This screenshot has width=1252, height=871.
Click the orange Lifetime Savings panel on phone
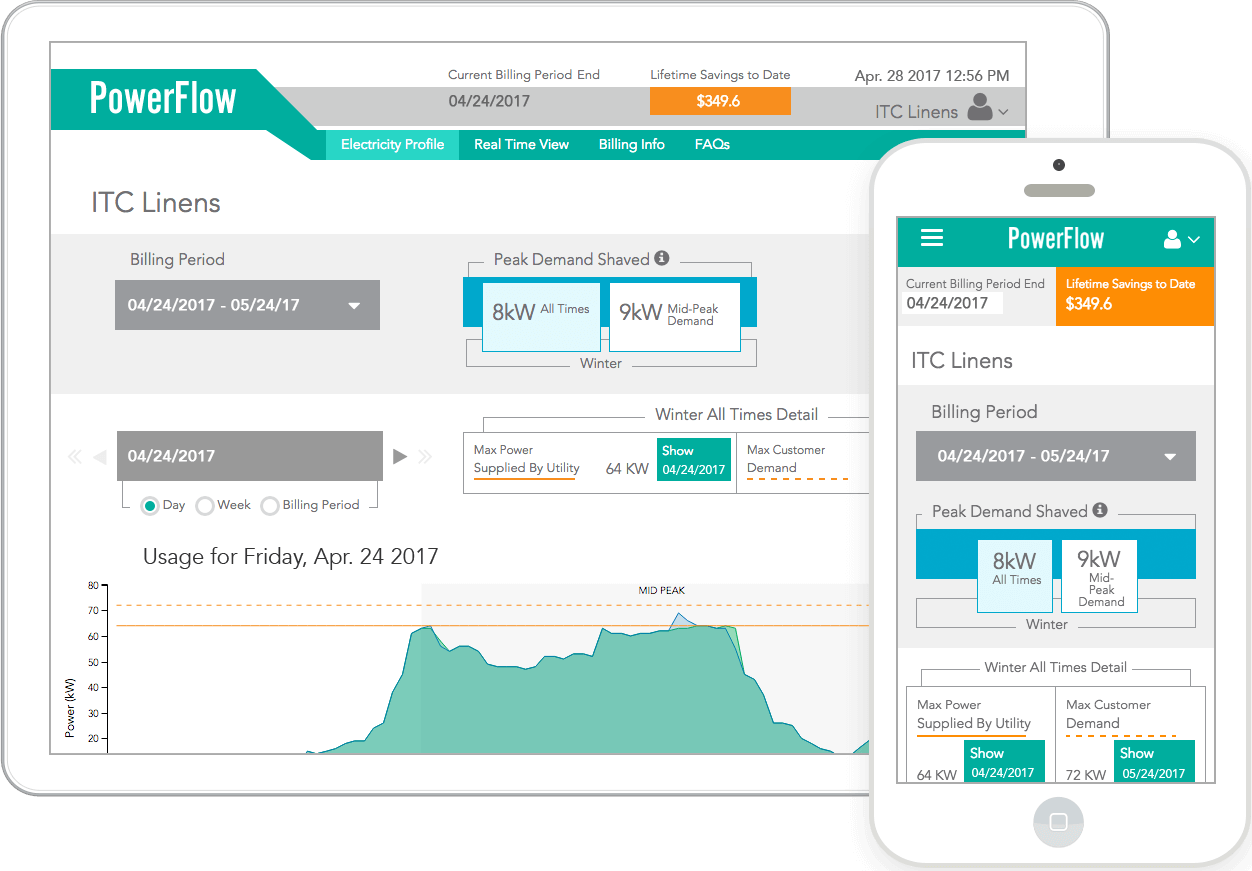click(1135, 296)
